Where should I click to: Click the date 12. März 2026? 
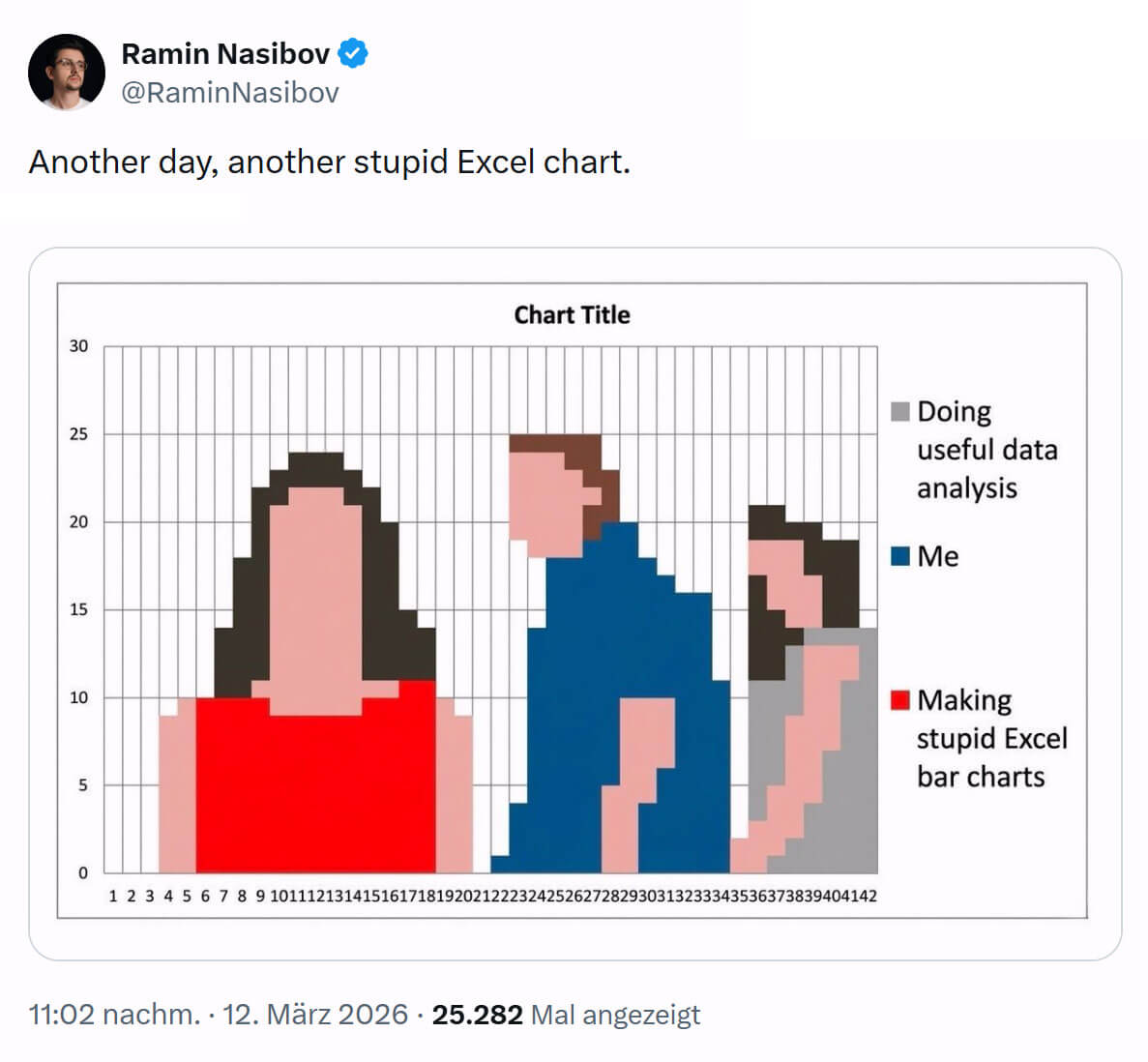click(315, 1015)
